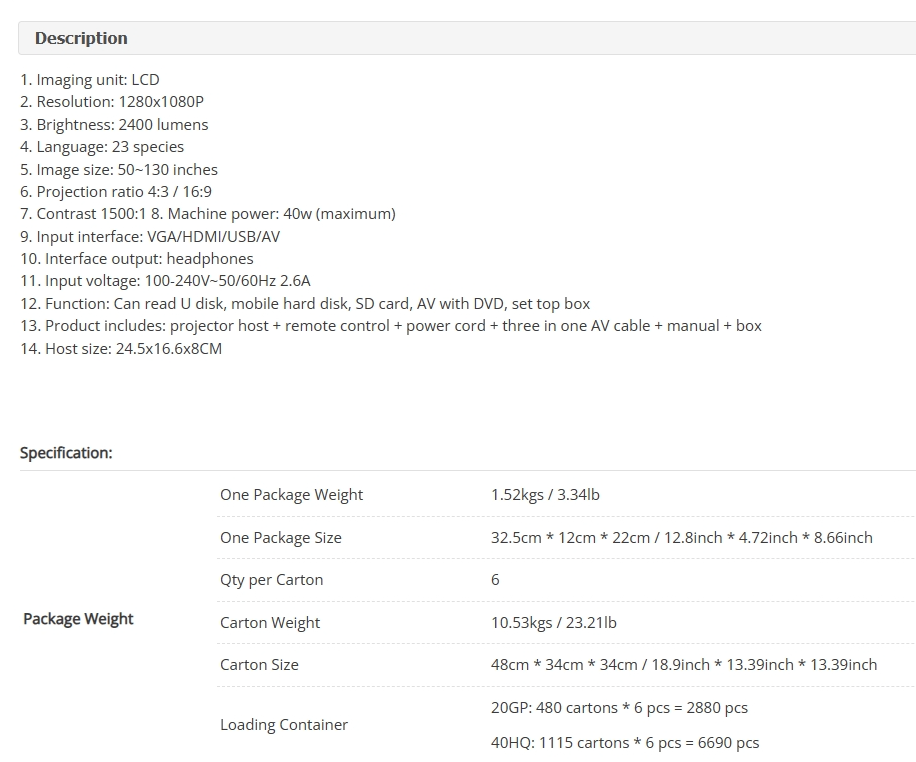Click the Resolution 1280x1080P line

pos(112,102)
